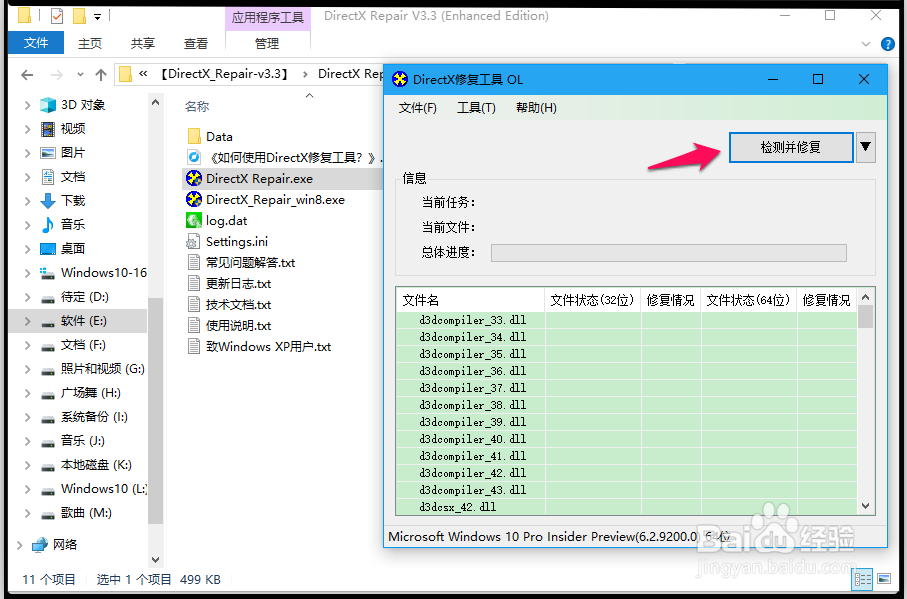Switch to the 主页 ribbon tab
The height and width of the screenshot is (599, 907).
coord(90,43)
